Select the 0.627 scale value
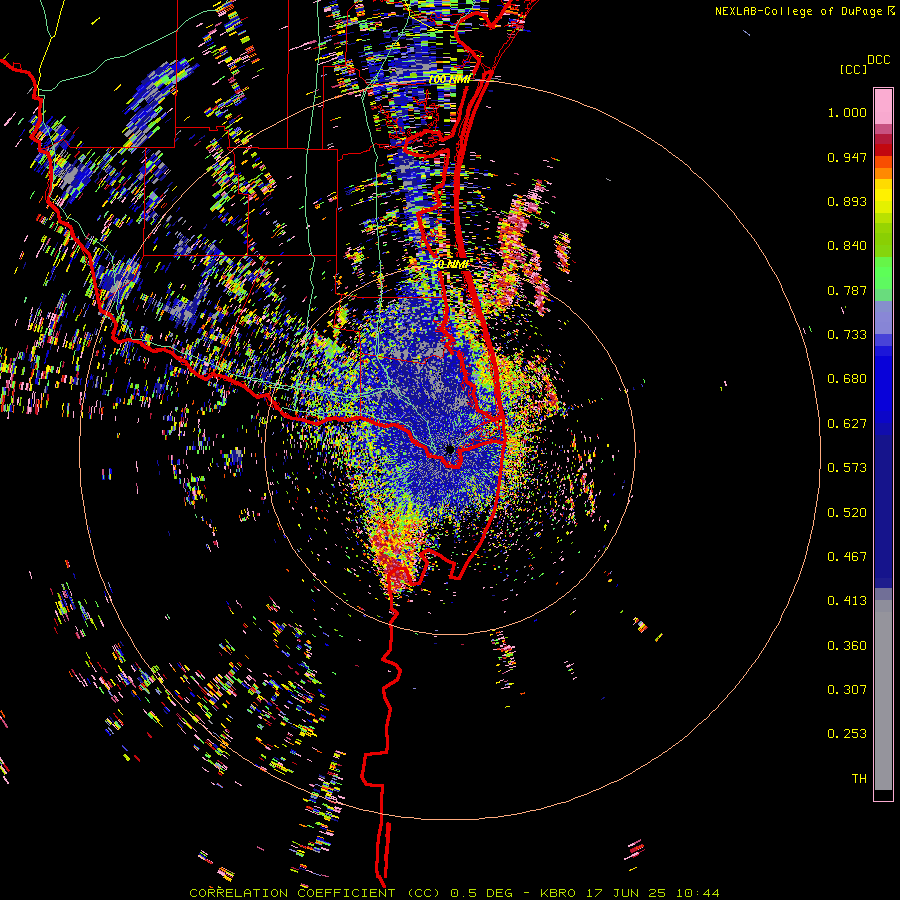The height and width of the screenshot is (900, 900). coord(847,424)
